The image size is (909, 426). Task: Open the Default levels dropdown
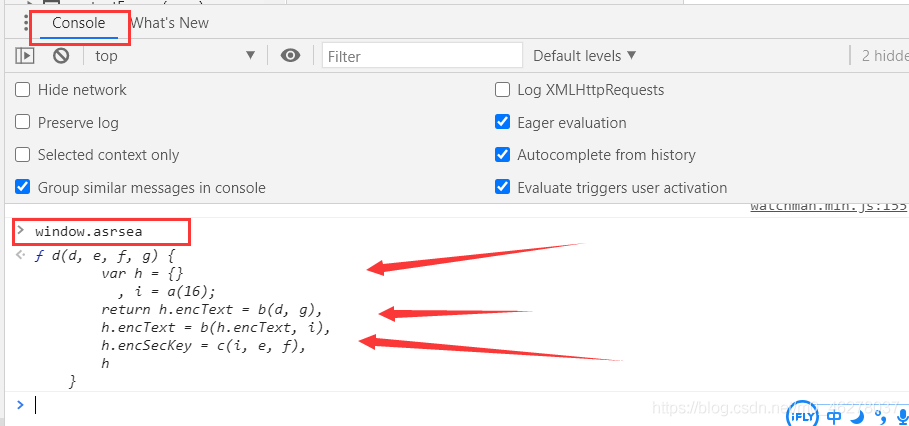tap(584, 56)
